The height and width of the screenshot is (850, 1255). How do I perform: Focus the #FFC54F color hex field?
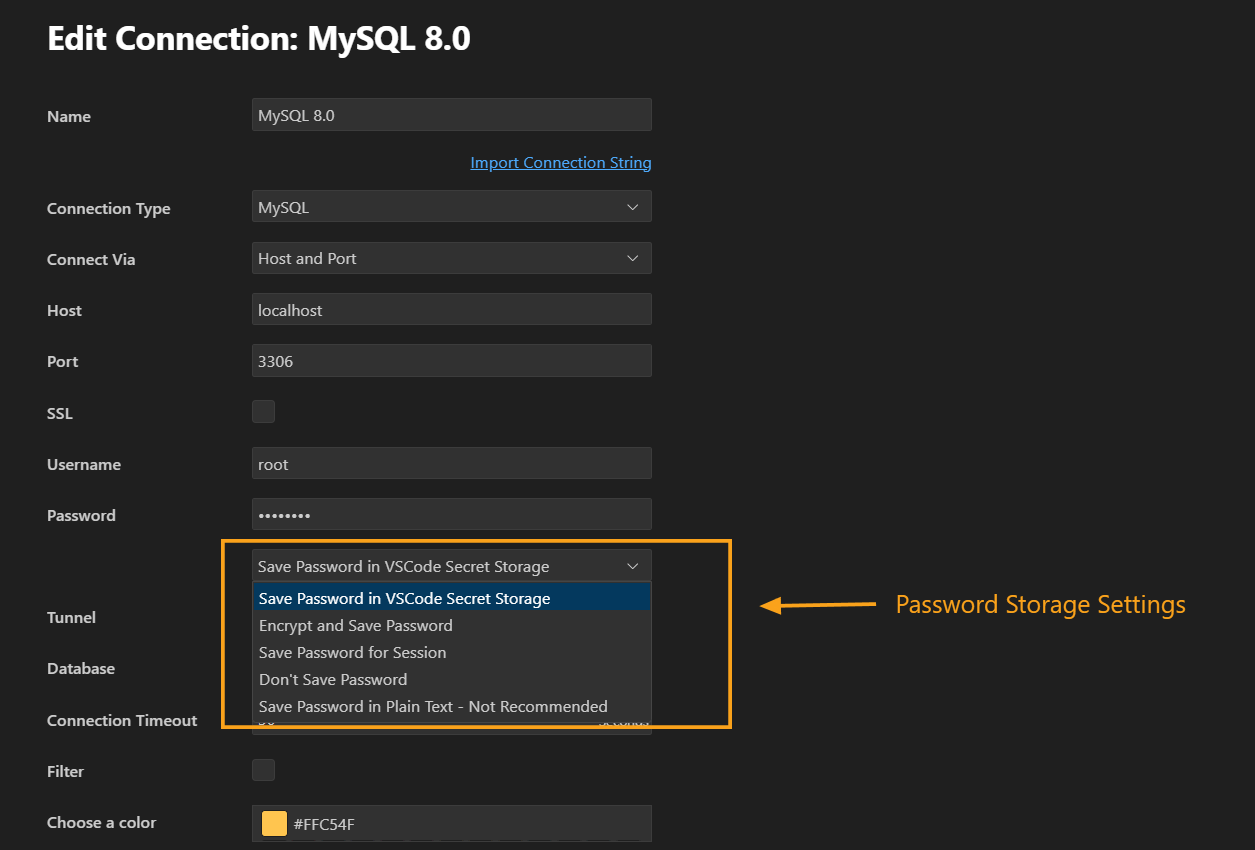(465, 824)
